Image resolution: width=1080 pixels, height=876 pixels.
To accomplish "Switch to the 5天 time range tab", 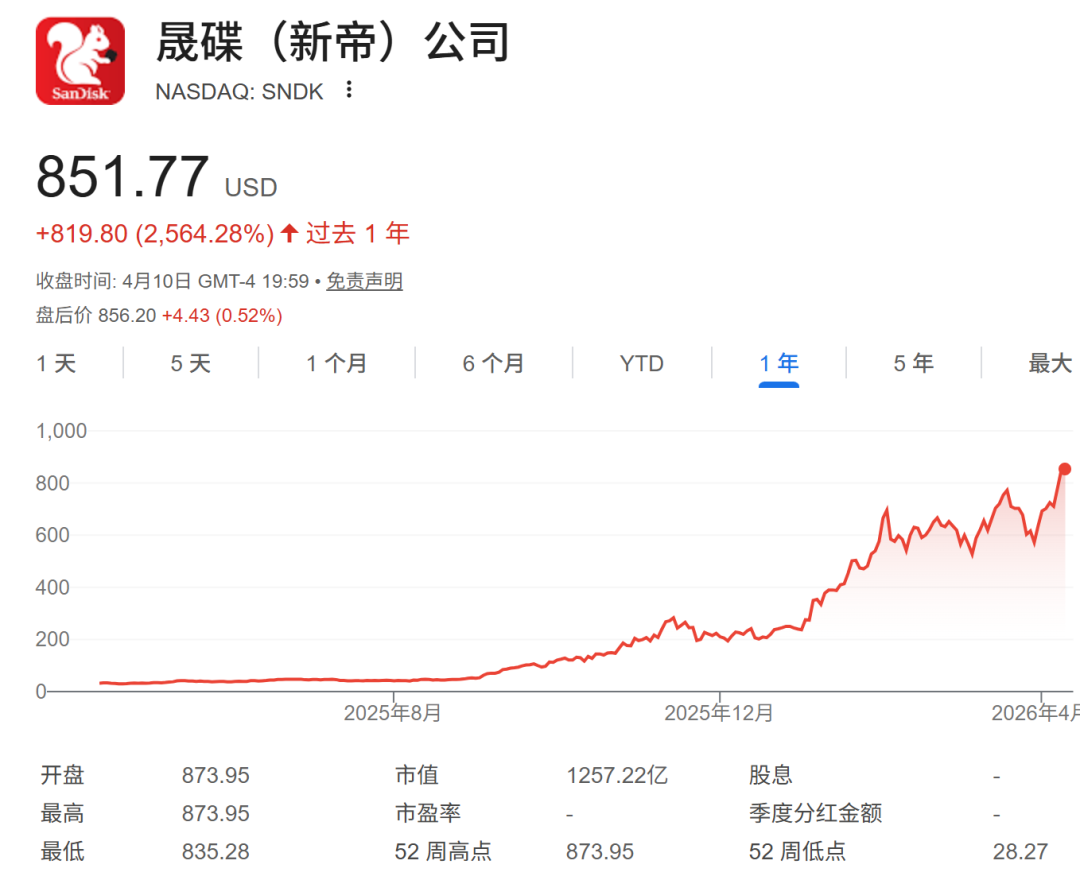I will tap(188, 363).
